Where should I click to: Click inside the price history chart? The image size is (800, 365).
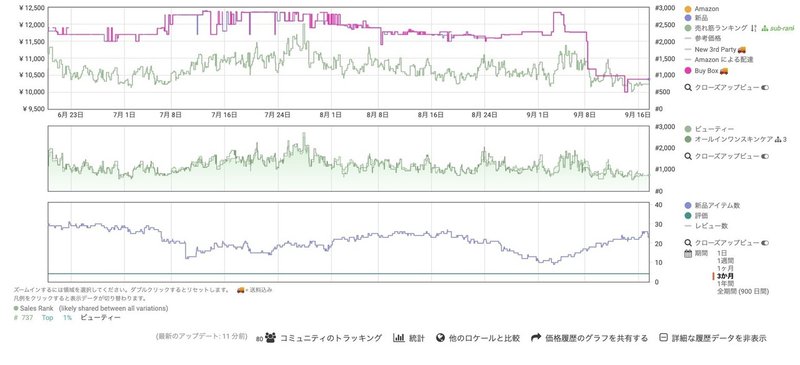click(x=349, y=58)
